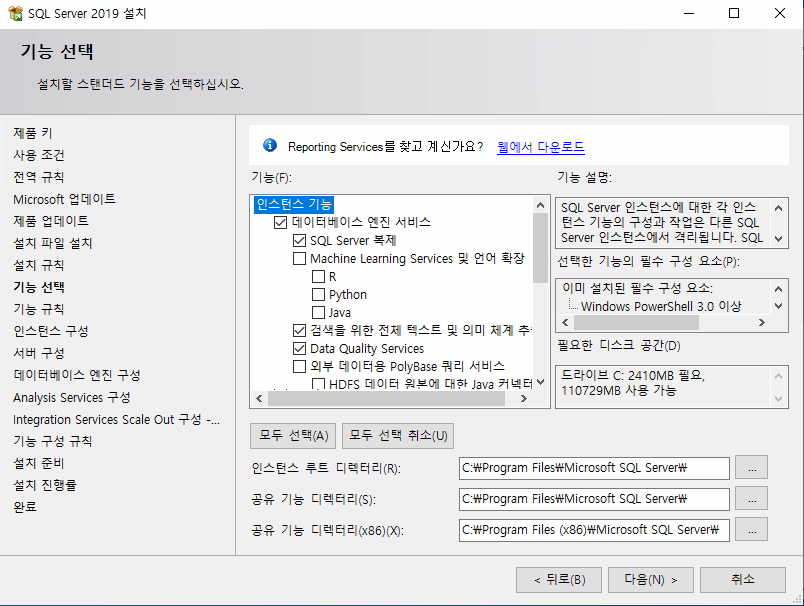Select 서버 구성 step in sidebar
This screenshot has width=804, height=606.
(39, 353)
